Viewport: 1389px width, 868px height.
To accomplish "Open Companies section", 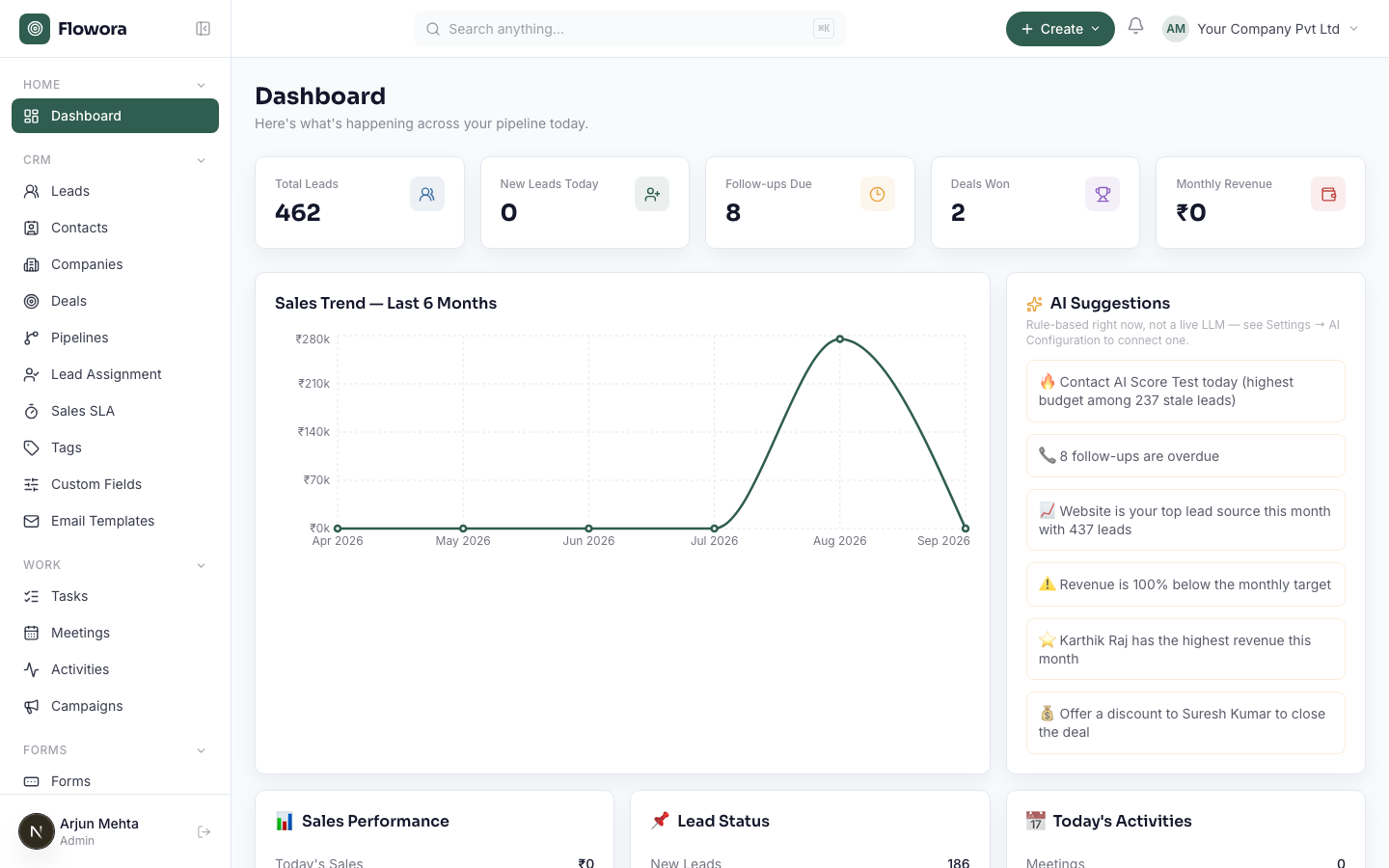I will coord(115,264).
